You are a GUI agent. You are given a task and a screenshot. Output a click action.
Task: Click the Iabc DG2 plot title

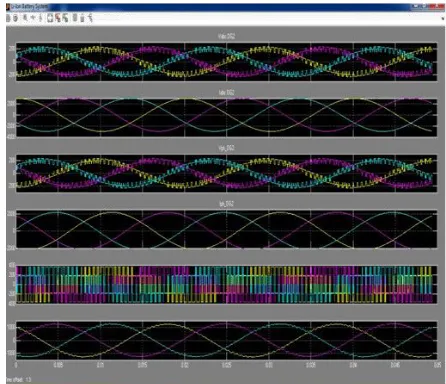226,92
